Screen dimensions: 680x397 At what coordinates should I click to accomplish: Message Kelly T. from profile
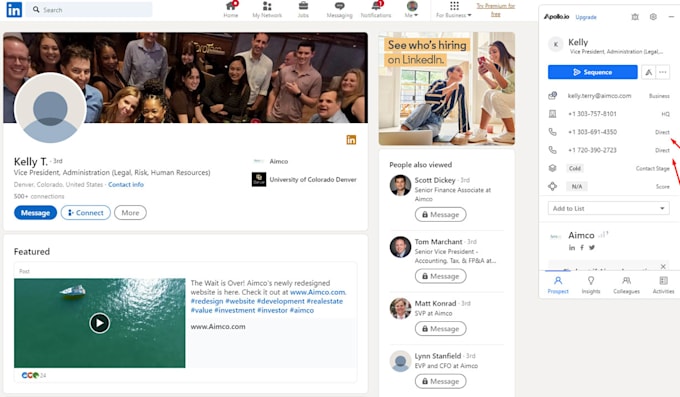(x=36, y=213)
